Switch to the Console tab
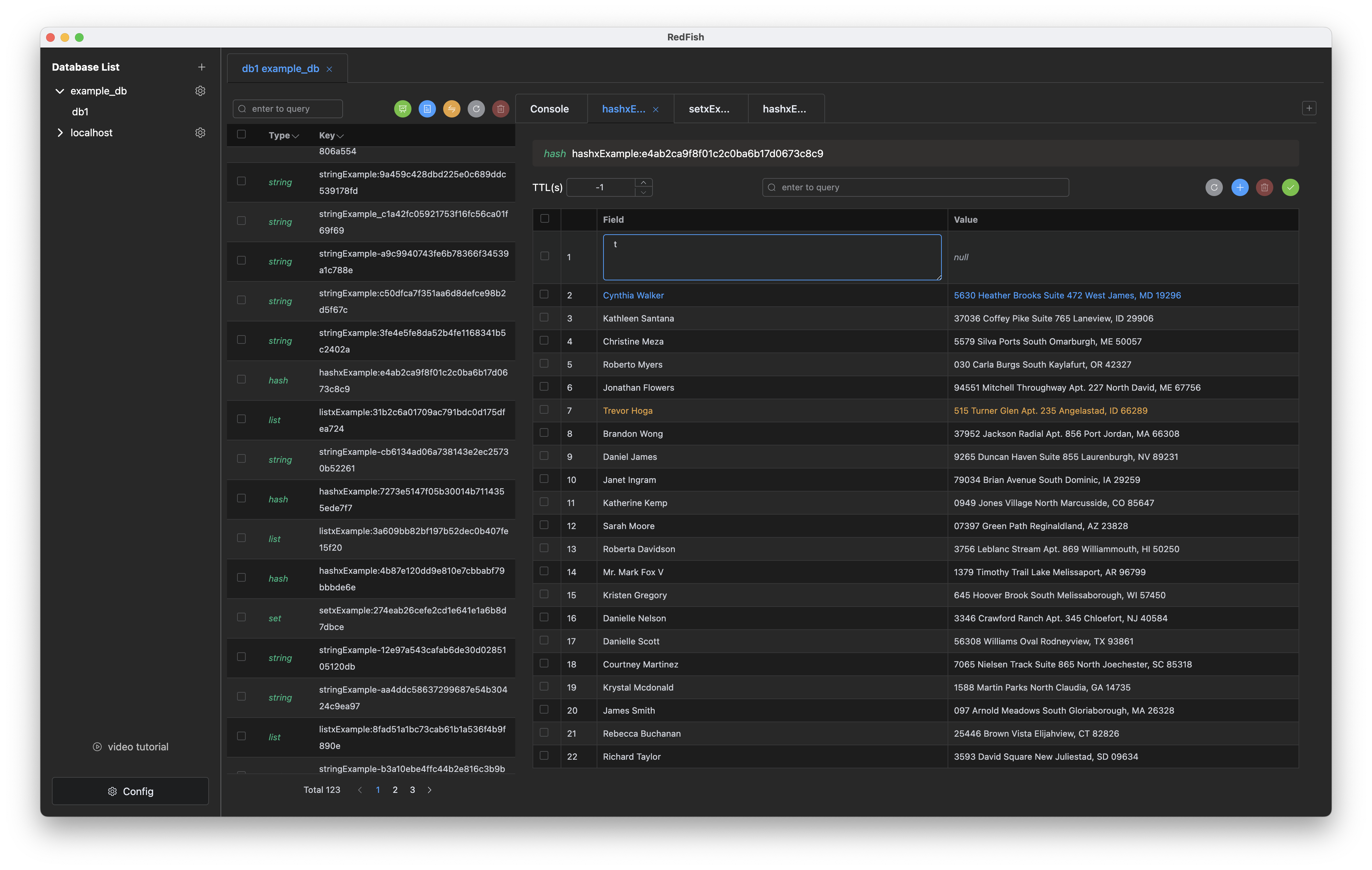Screen dimensions: 1372x870 point(549,109)
